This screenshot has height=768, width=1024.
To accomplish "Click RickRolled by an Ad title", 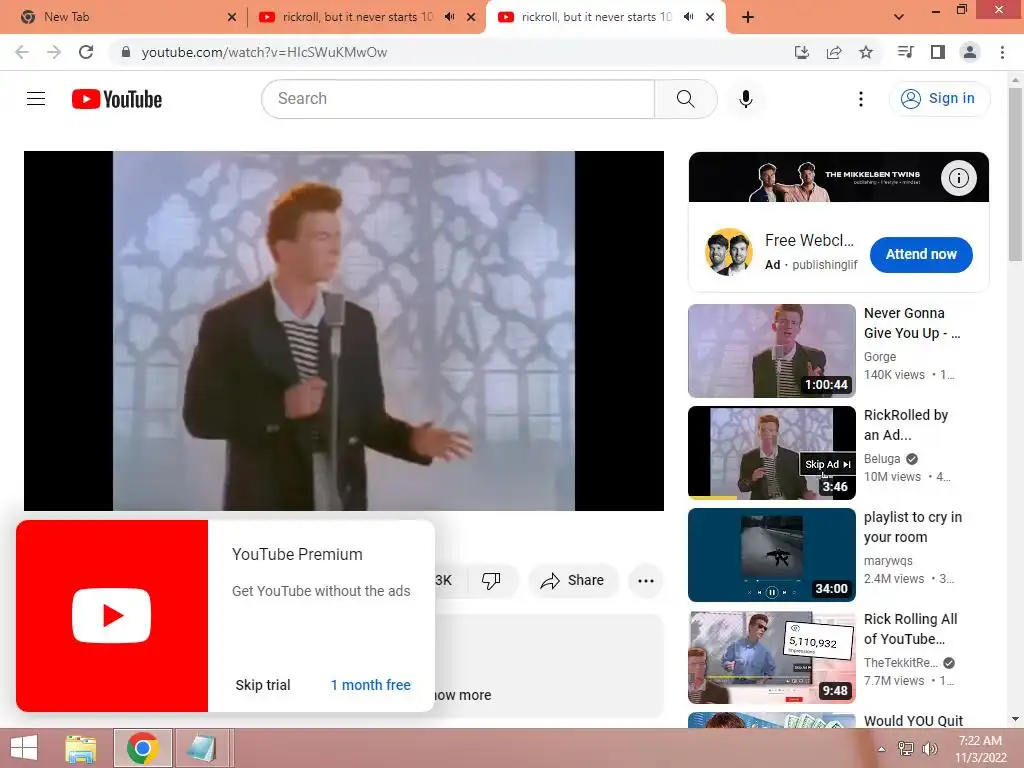I will (906, 425).
